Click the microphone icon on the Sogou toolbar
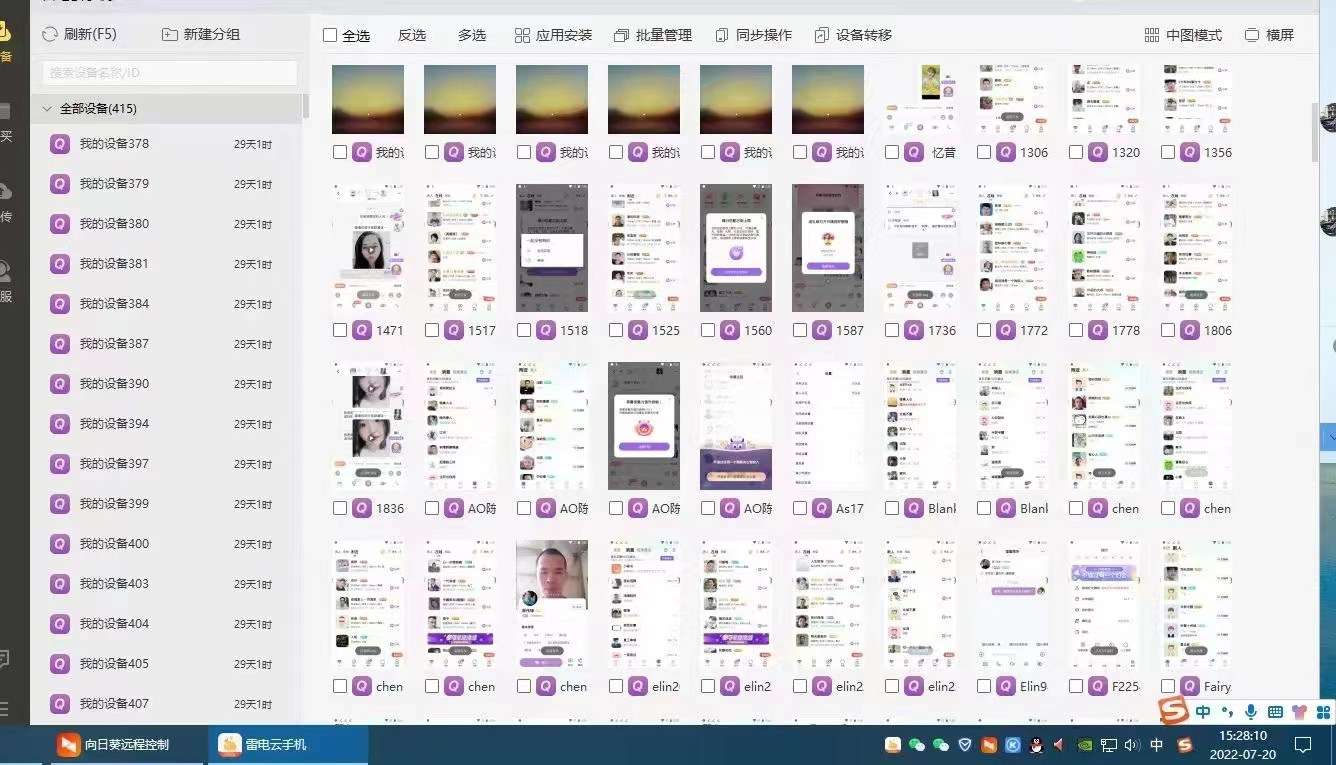Image resolution: width=1336 pixels, height=765 pixels. (1250, 712)
